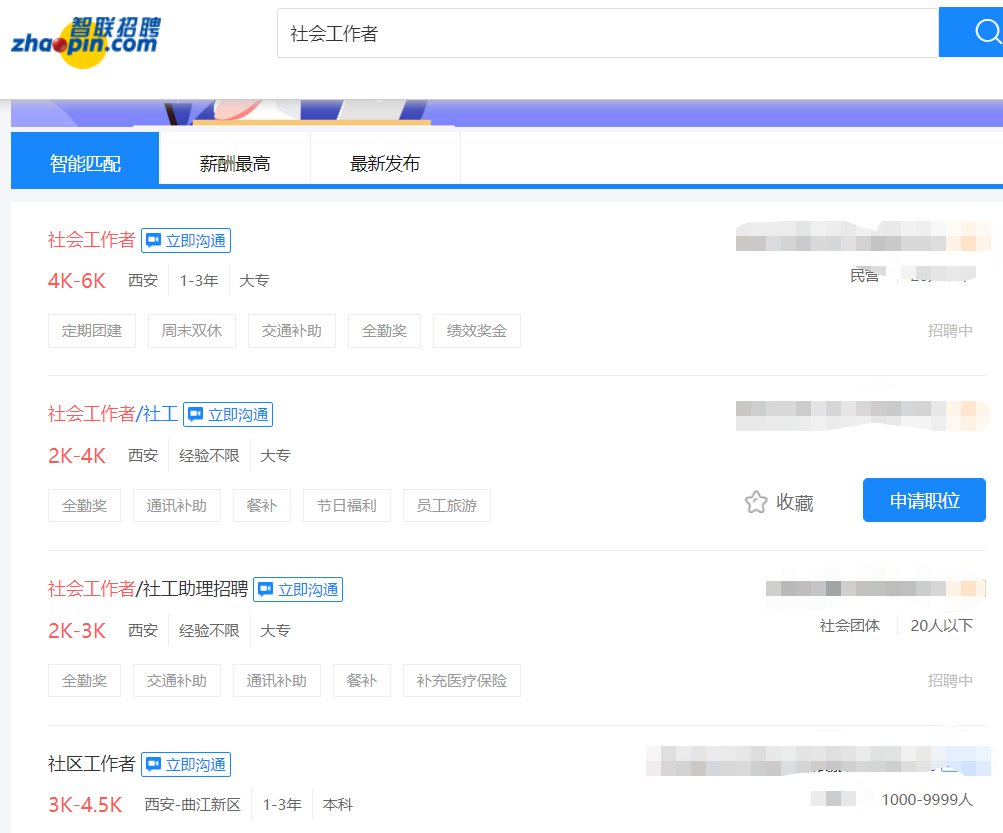This screenshot has height=833, width=1003.
Task: Click 立即沟通 badge next to 社会工作者/社工
Action: click(x=228, y=414)
